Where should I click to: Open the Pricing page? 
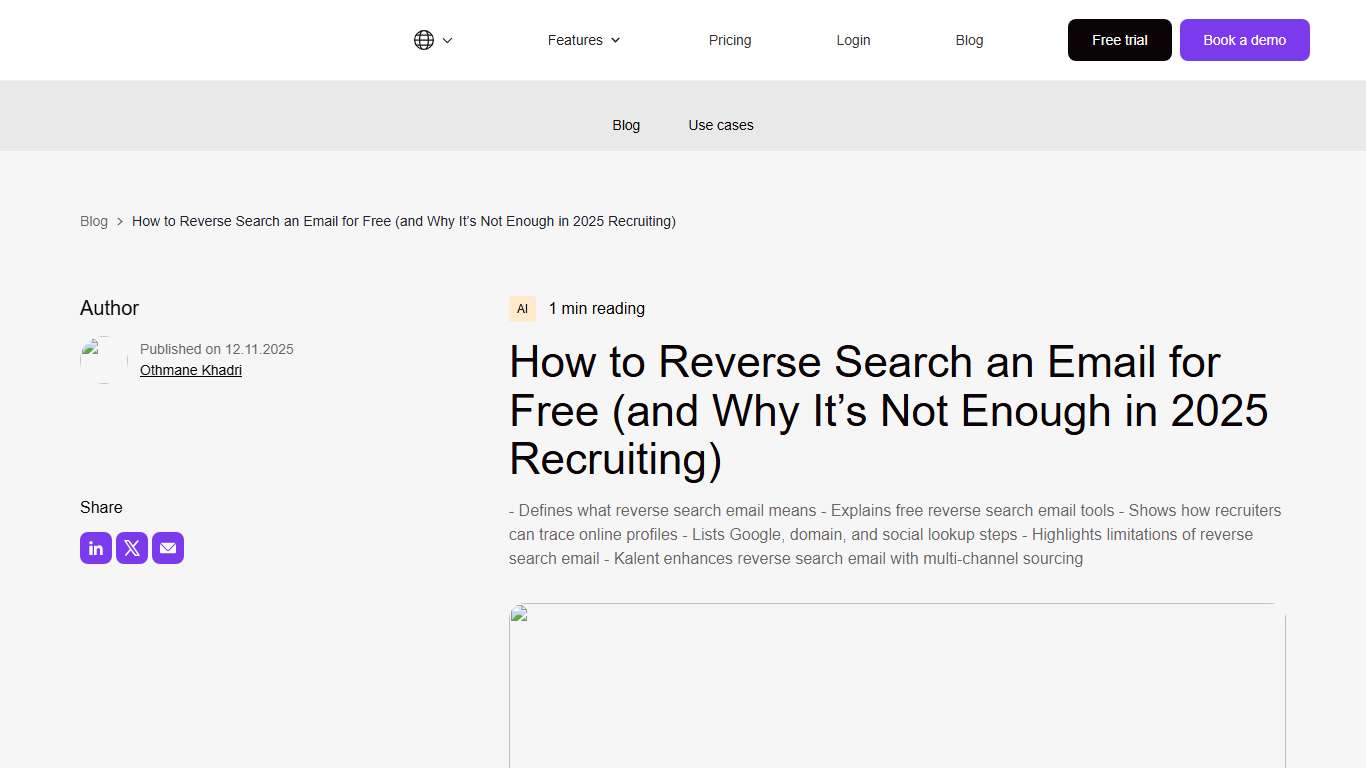coord(729,40)
